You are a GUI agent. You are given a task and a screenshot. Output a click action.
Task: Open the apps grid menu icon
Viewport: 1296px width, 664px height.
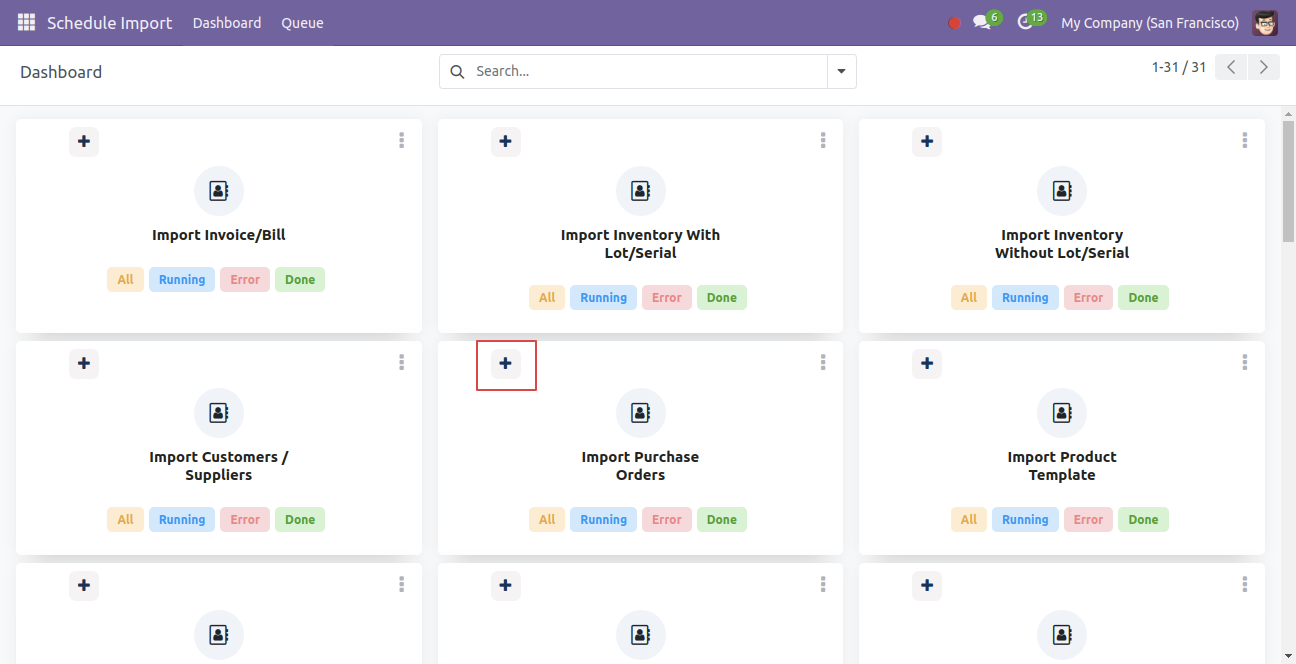(x=26, y=22)
